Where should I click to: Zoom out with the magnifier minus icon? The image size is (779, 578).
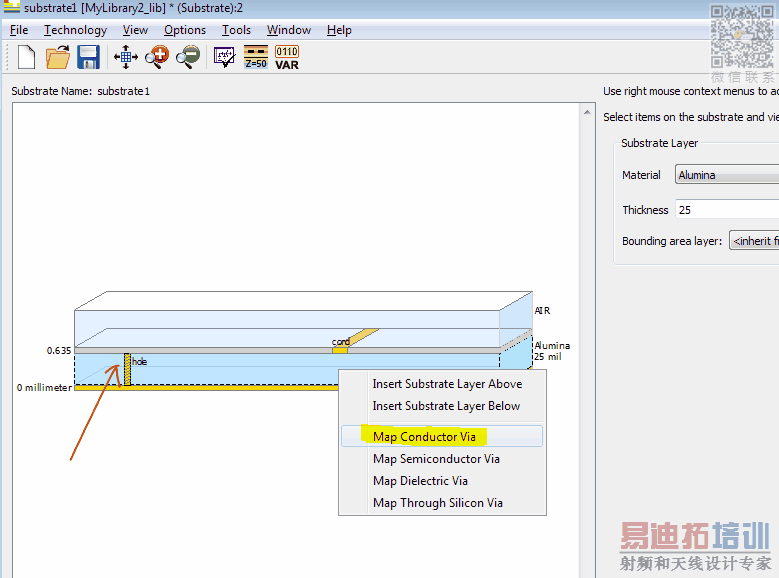(188, 57)
